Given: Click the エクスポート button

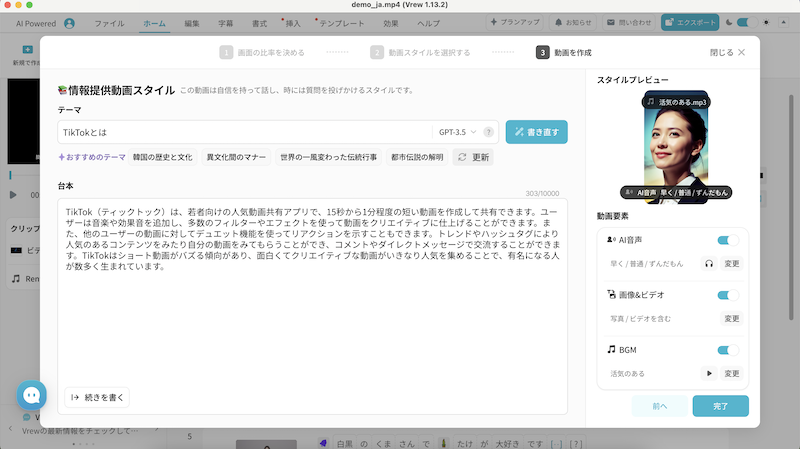Looking at the screenshot, I should pos(690,22).
